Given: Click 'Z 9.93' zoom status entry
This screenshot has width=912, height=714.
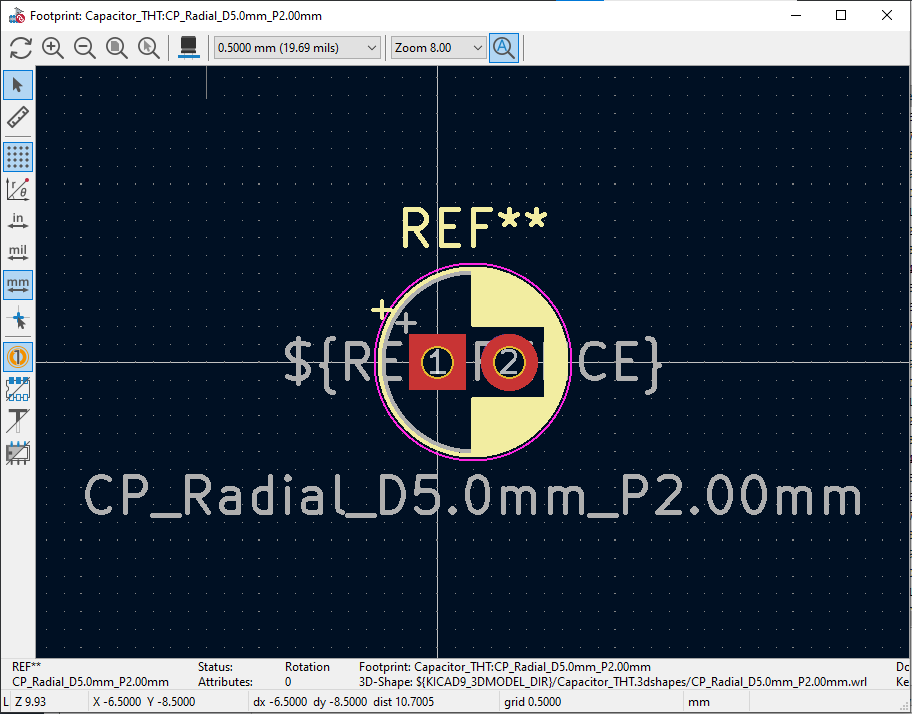Looking at the screenshot, I should [x=30, y=702].
